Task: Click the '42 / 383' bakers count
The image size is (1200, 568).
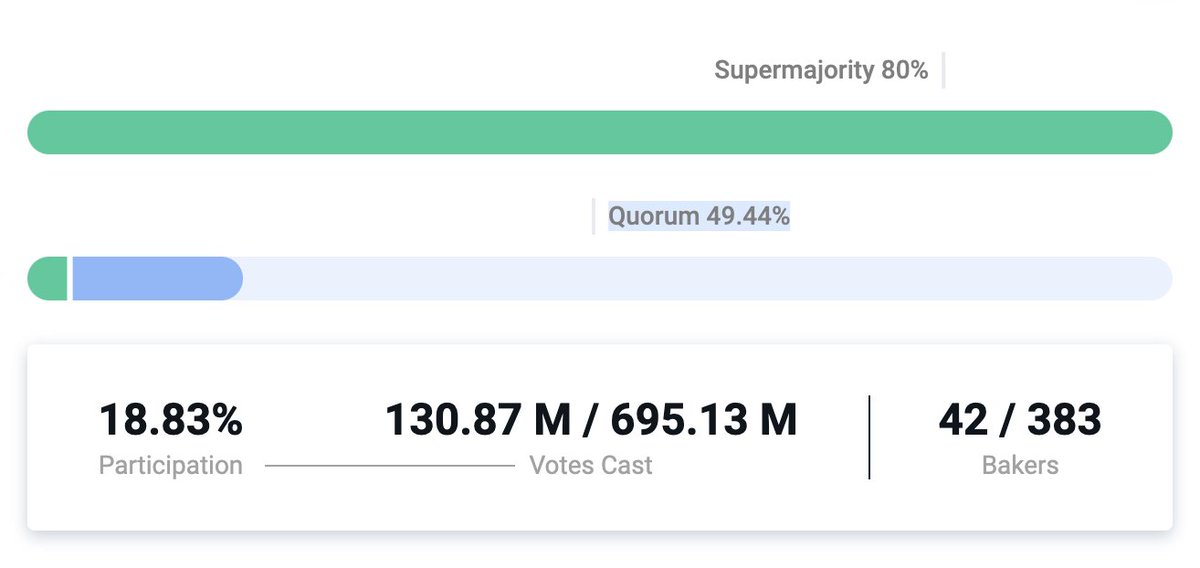Action: pos(1020,420)
